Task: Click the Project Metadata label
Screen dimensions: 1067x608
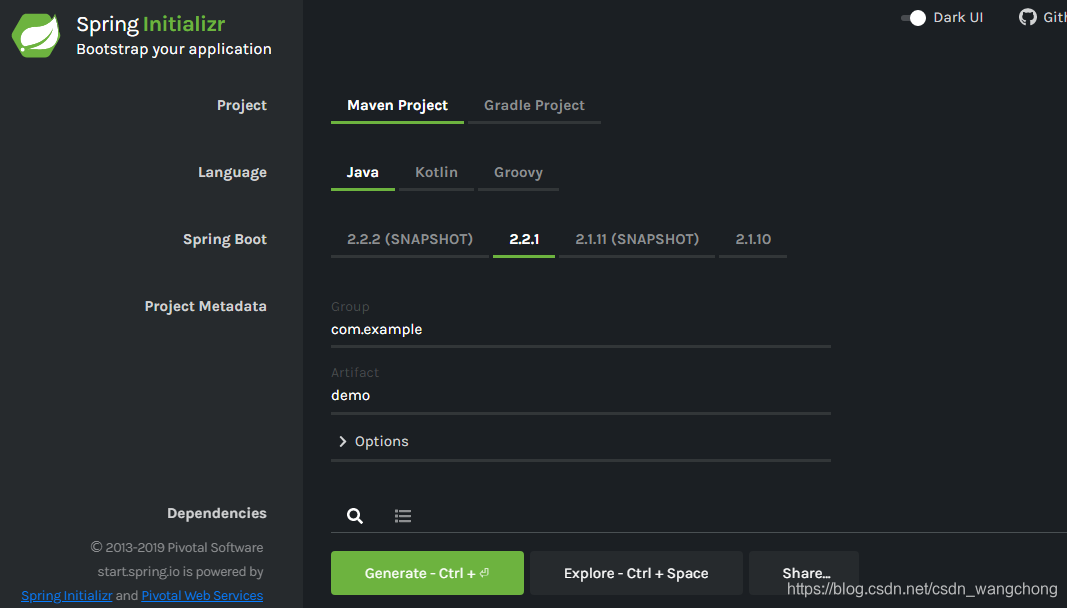Action: pyautogui.click(x=206, y=306)
